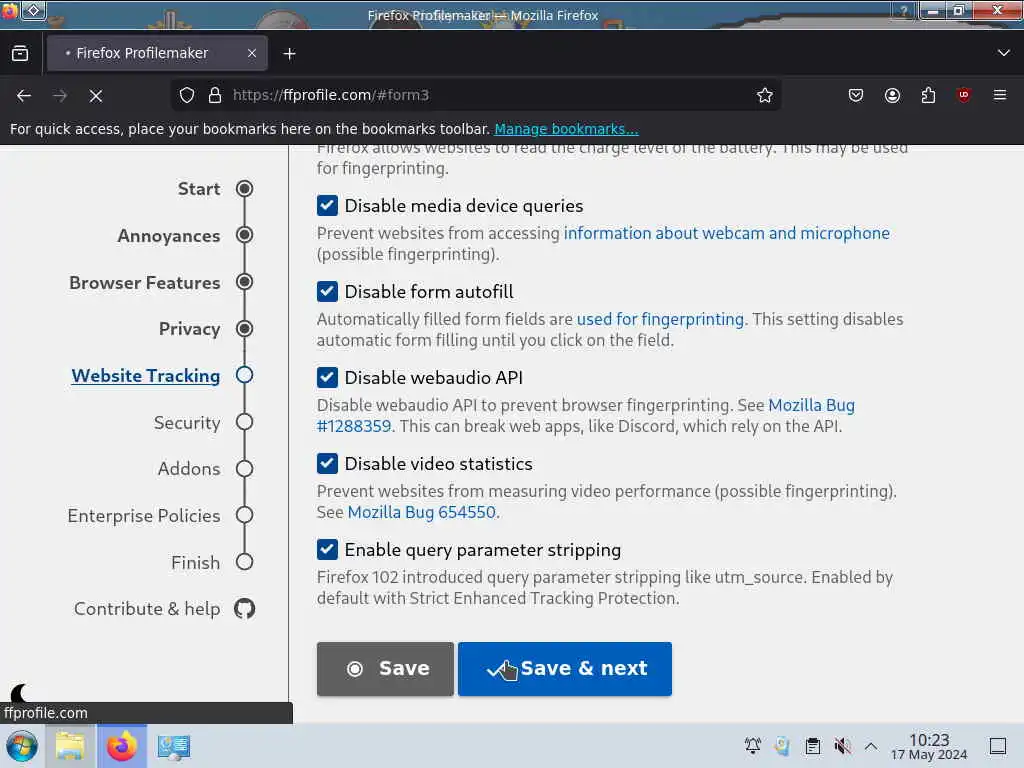Click the Finish step label
This screenshot has width=1024, height=768.
[195, 562]
